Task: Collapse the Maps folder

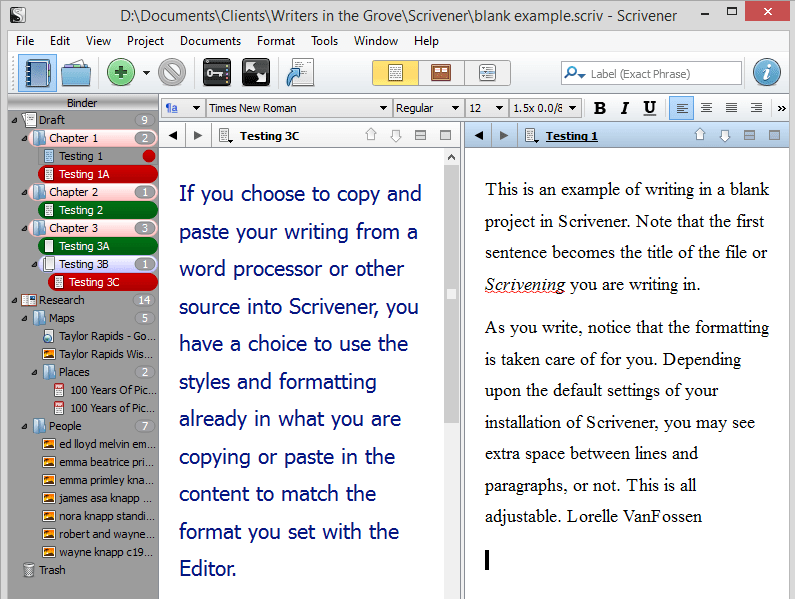Action: pos(24,319)
